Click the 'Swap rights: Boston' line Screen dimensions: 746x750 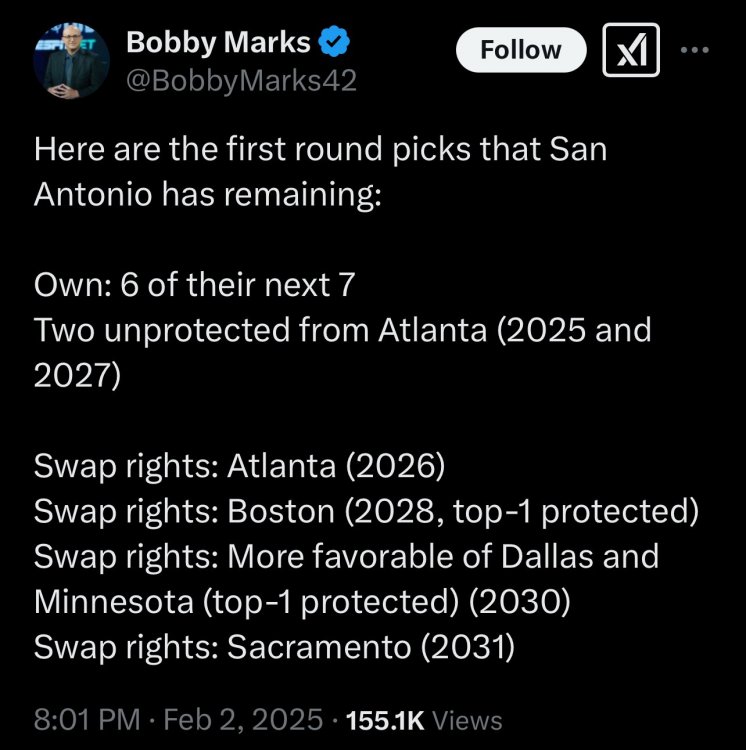[x=365, y=511]
